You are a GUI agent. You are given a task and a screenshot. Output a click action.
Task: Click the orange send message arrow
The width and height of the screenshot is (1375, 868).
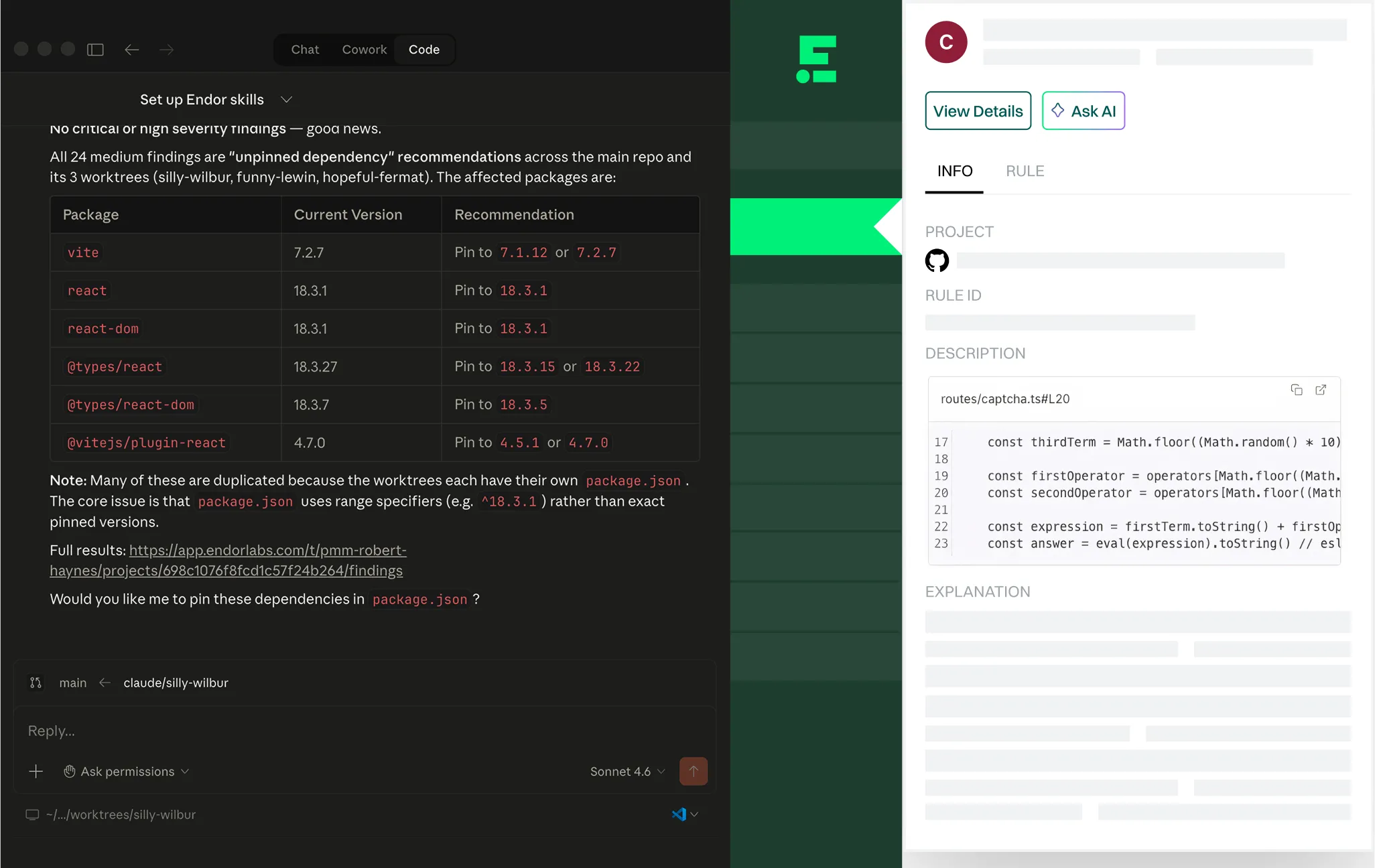[x=694, y=771]
